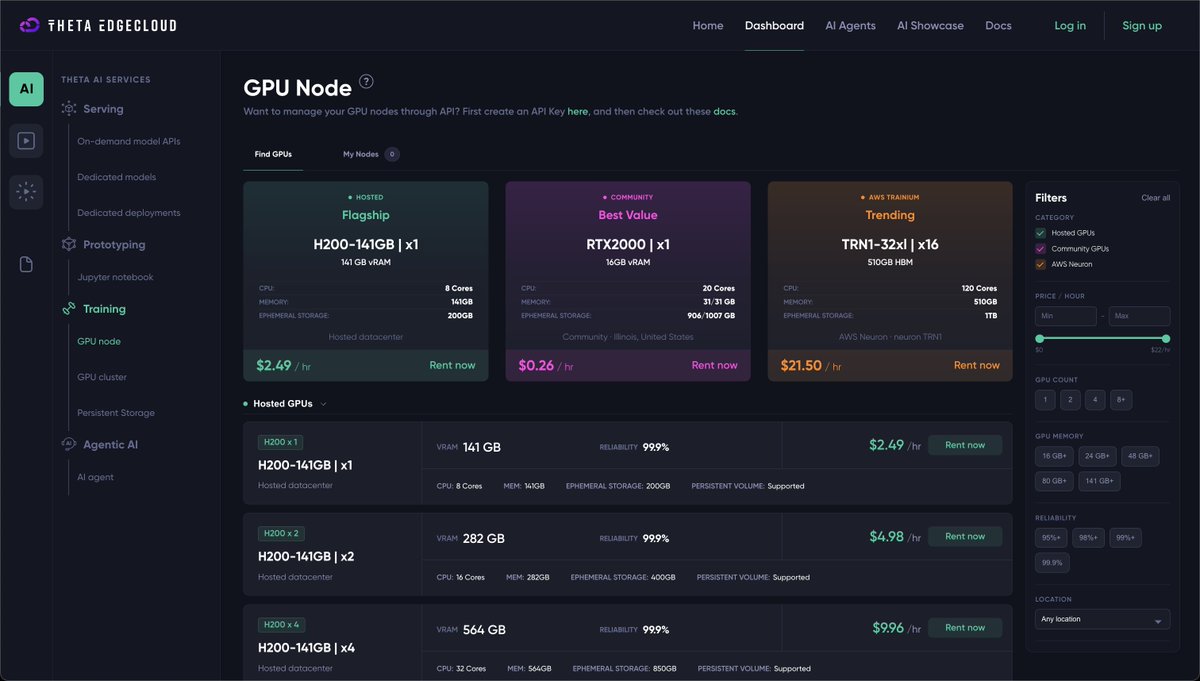Filter GPU memory by 80 GB+
This screenshot has width=1200, height=681.
1054,481
